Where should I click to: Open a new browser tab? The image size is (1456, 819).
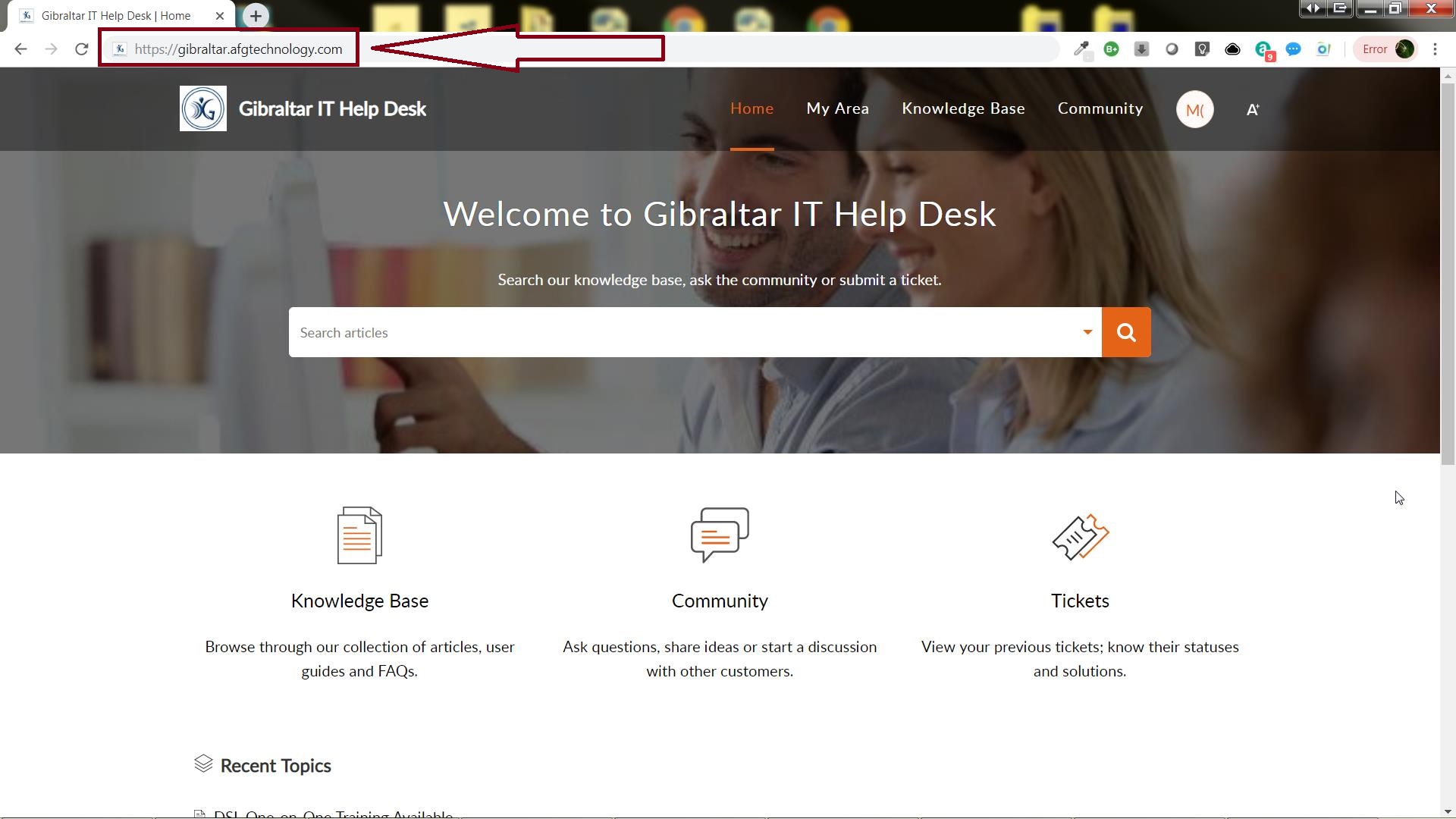click(x=256, y=15)
